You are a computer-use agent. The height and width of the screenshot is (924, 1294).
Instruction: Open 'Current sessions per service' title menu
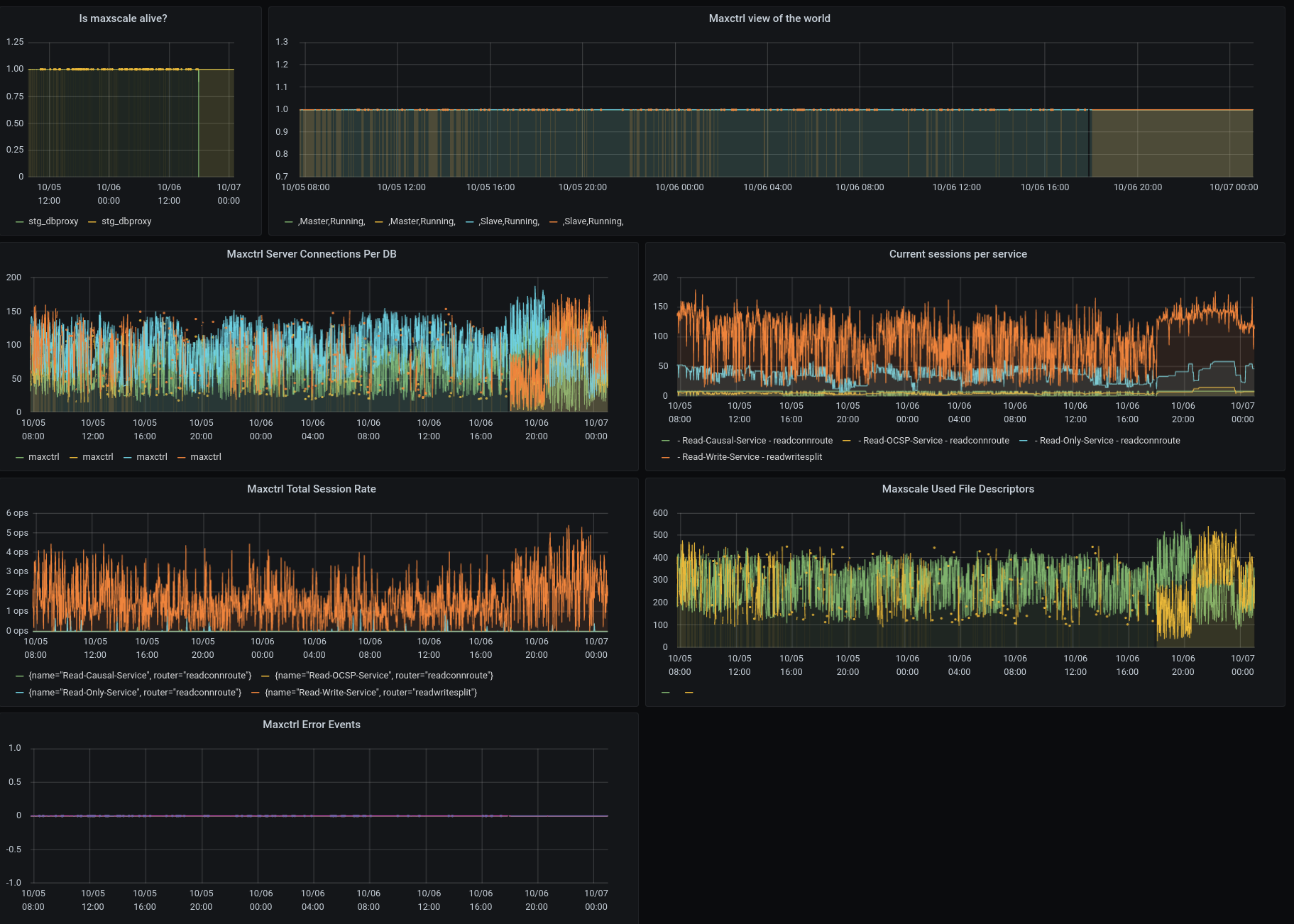pos(958,254)
